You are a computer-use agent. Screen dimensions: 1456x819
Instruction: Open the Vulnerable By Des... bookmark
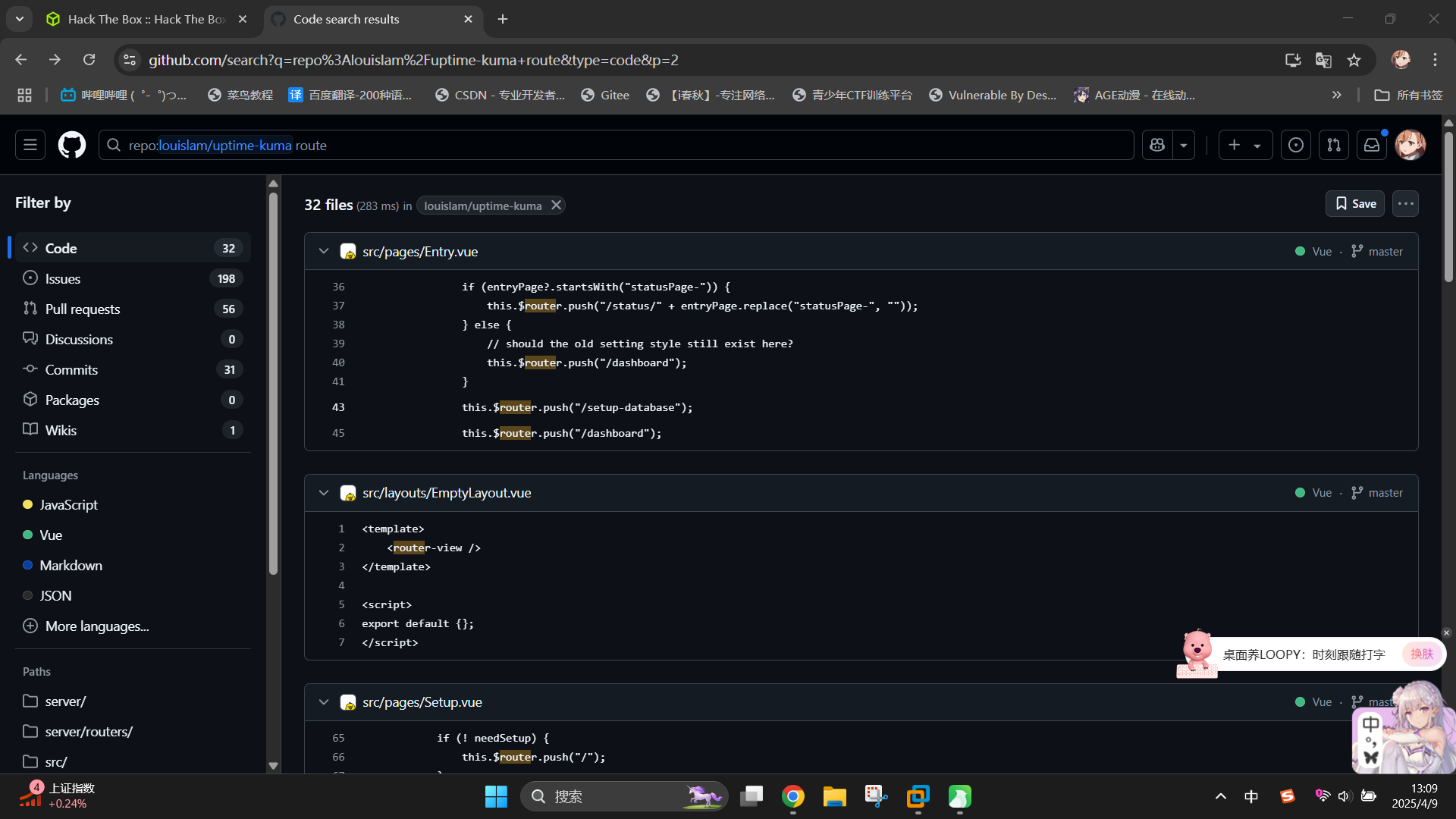click(993, 95)
